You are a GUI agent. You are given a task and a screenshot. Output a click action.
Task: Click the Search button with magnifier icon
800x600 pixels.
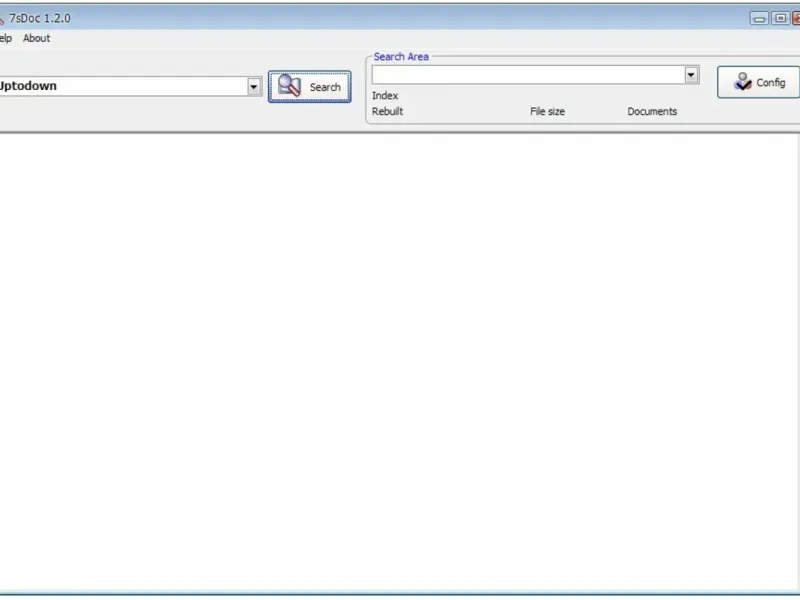(x=310, y=87)
